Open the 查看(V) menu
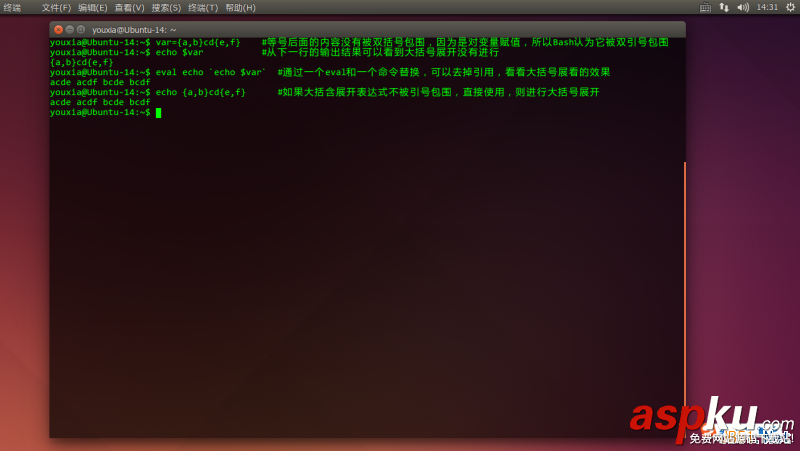The width and height of the screenshot is (800, 451). [129, 8]
